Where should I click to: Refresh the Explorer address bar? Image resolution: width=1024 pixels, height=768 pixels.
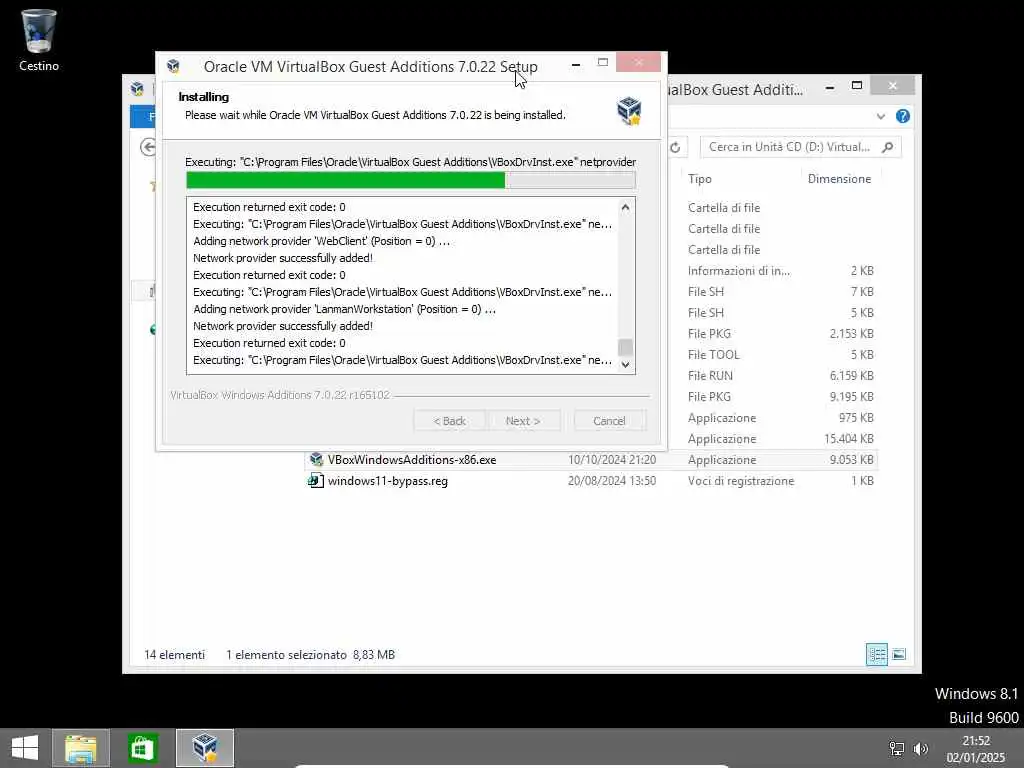tap(675, 148)
